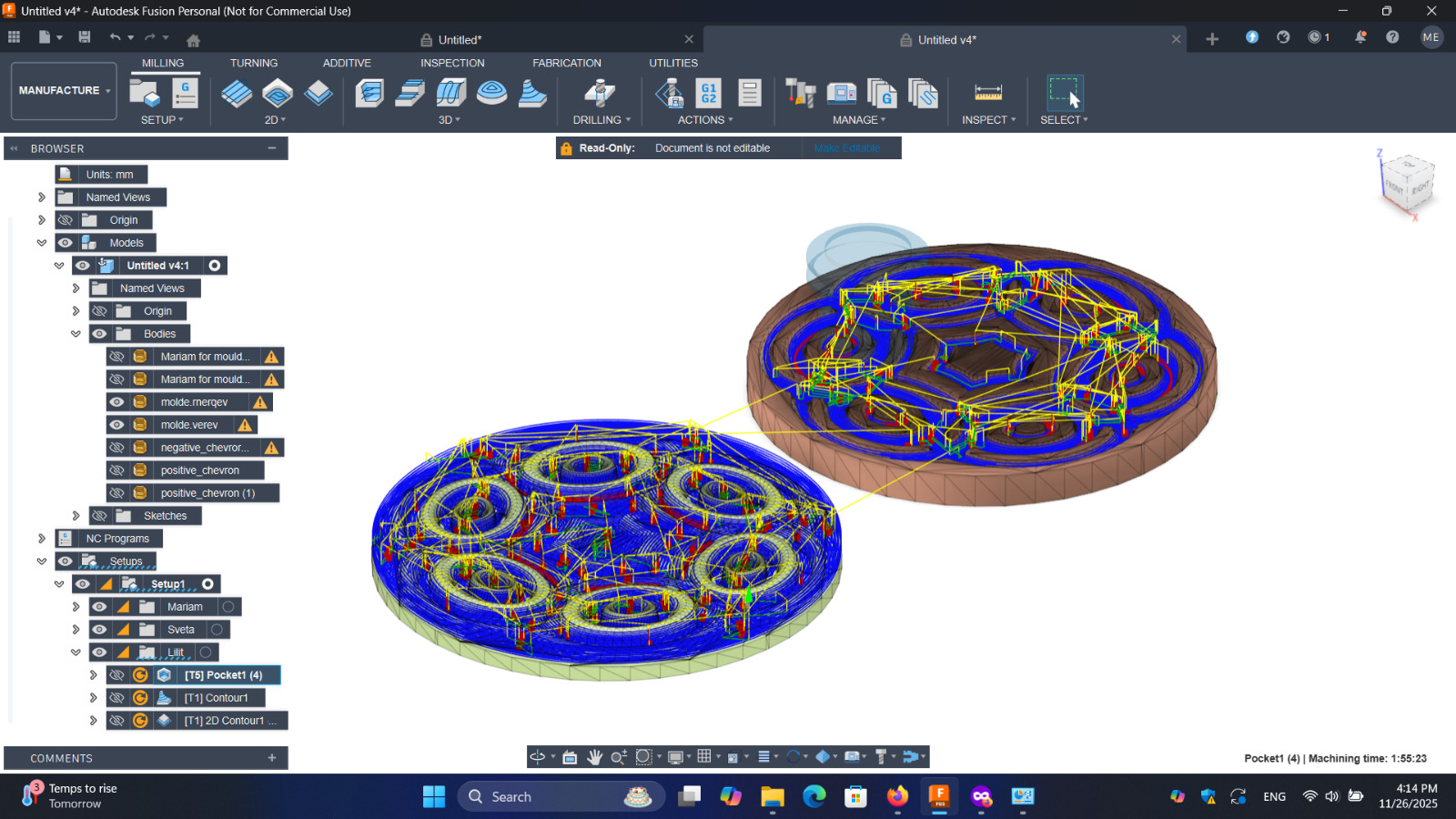Switch to the TURNING tab

click(x=253, y=63)
